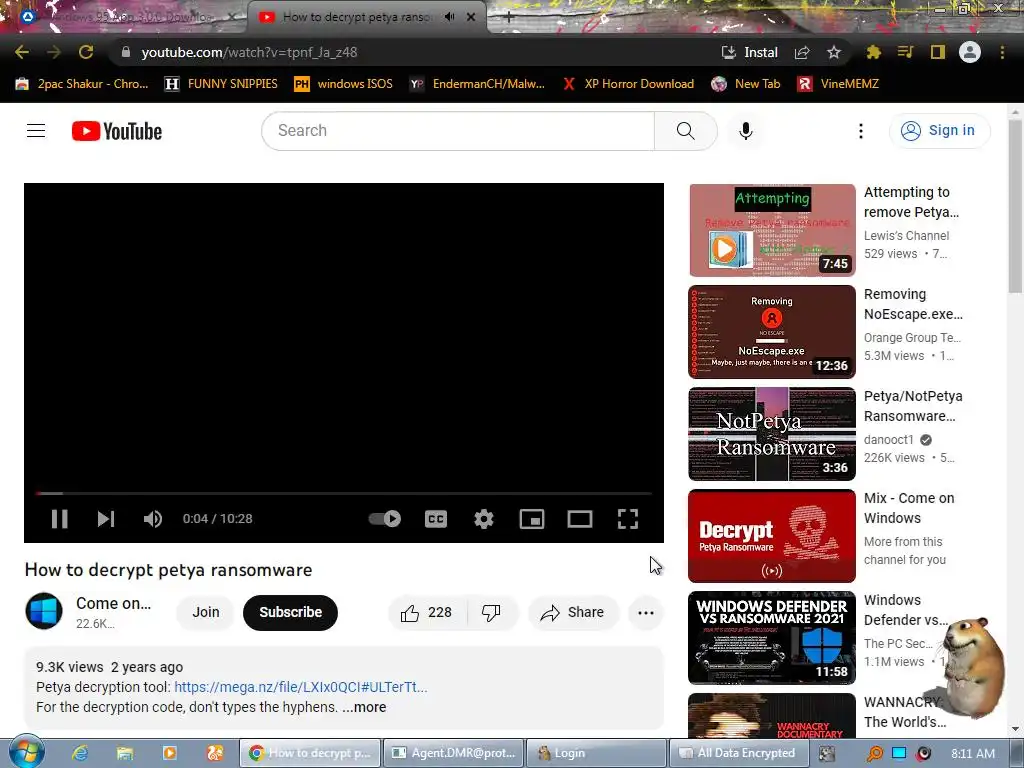
Task: Switch to miniplayer mode
Action: click(x=532, y=519)
